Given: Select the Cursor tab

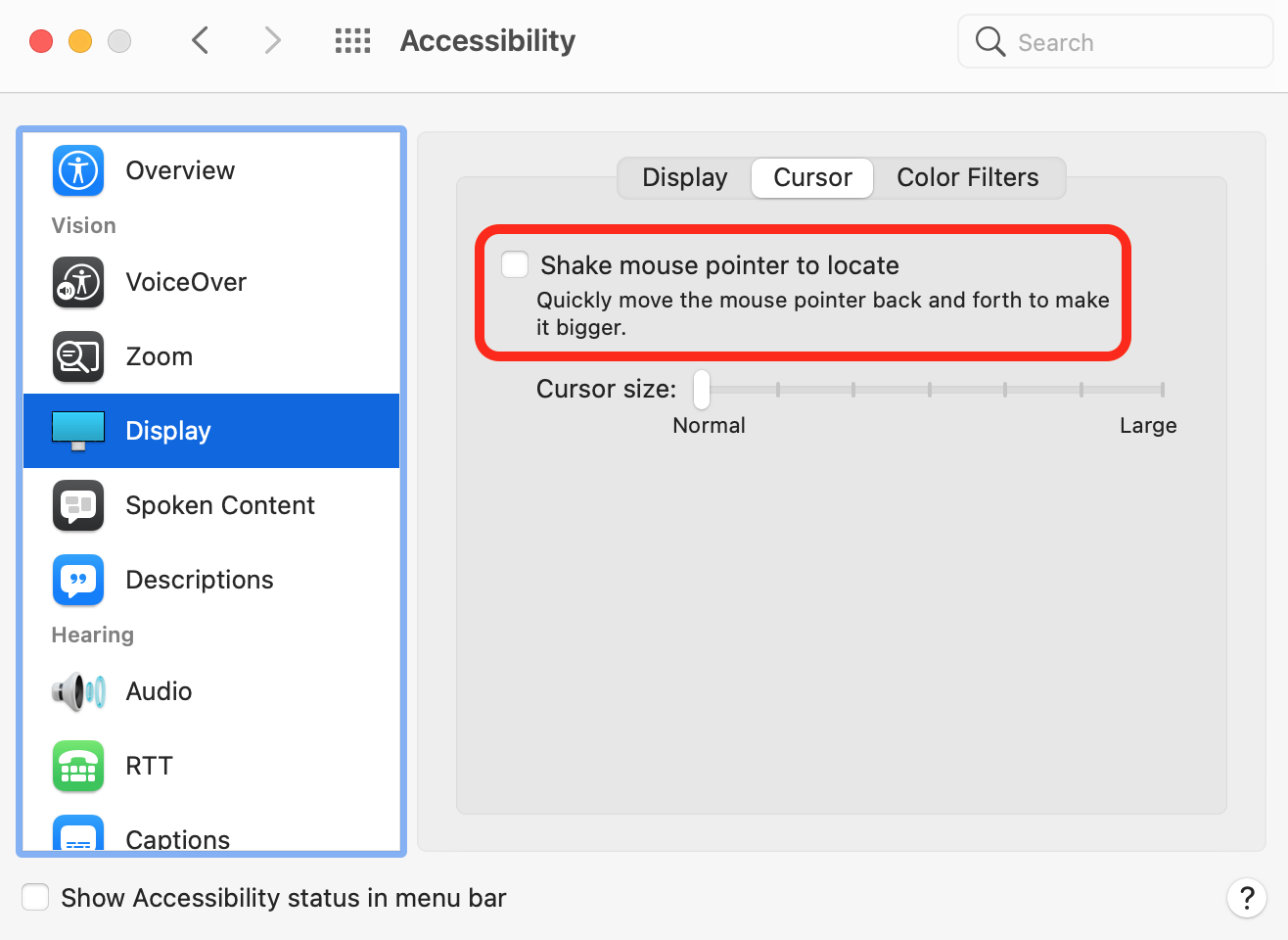Looking at the screenshot, I should click(811, 177).
